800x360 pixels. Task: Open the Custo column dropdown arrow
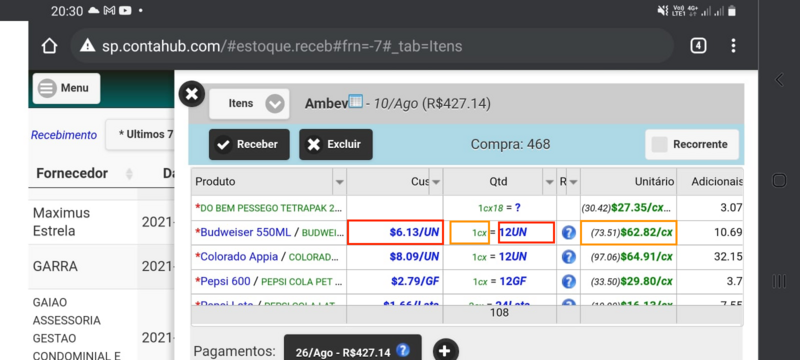[436, 182]
